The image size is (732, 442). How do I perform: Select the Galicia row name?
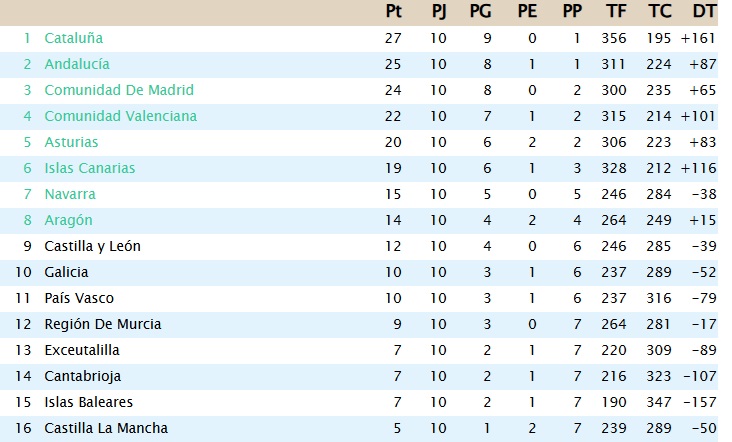point(66,272)
